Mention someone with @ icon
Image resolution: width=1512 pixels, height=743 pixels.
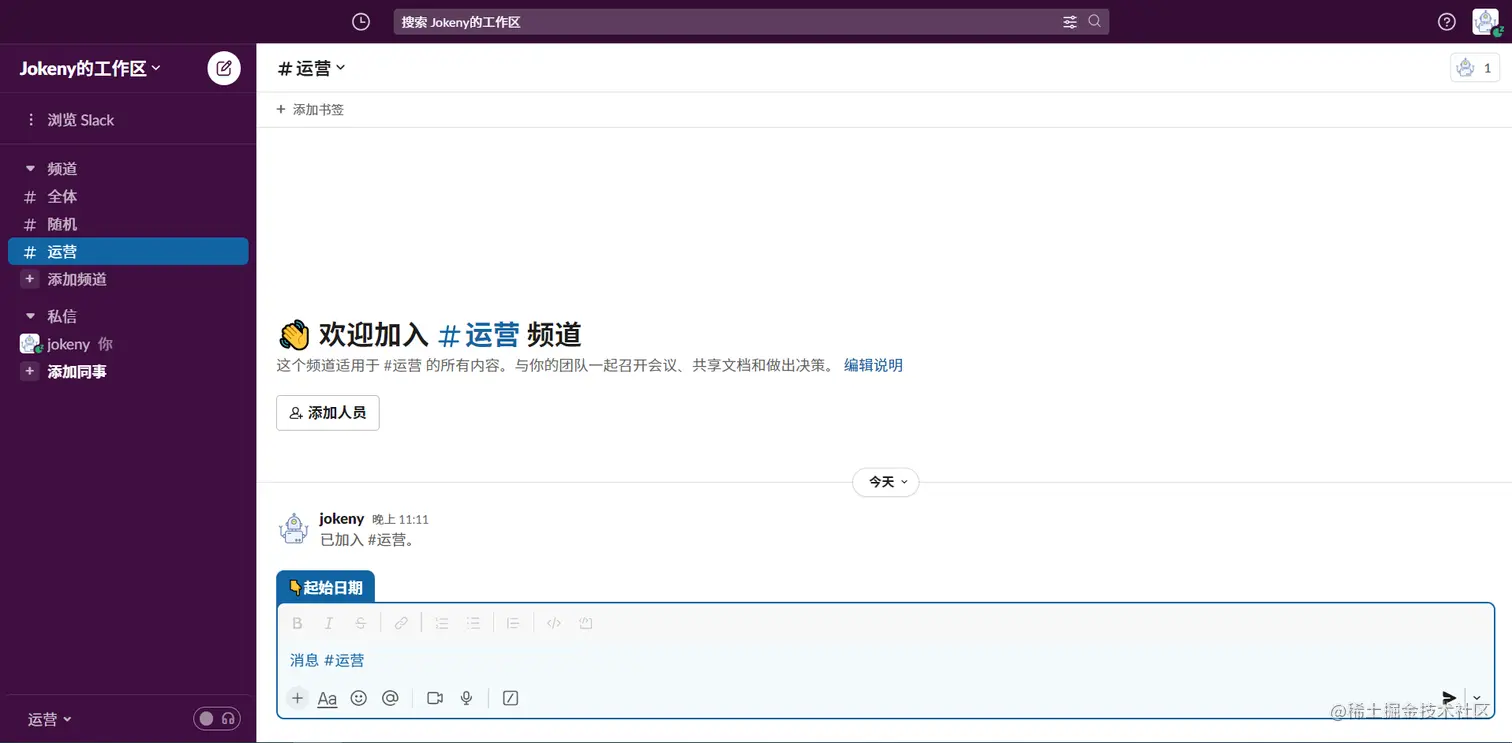tap(390, 698)
